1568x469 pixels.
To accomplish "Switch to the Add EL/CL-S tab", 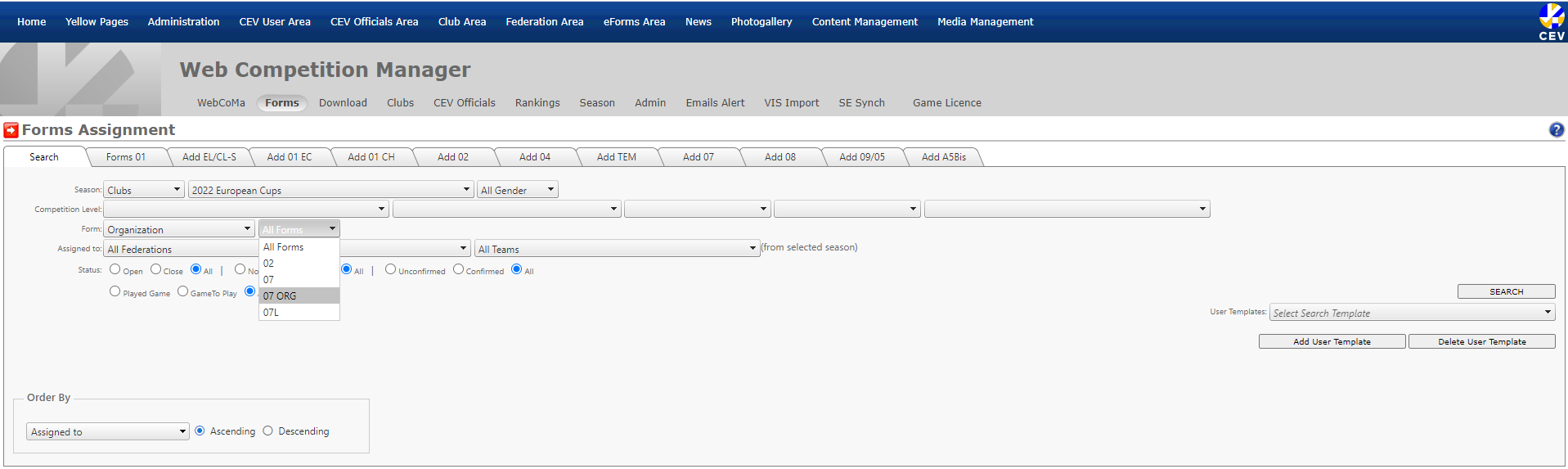I will [209, 157].
